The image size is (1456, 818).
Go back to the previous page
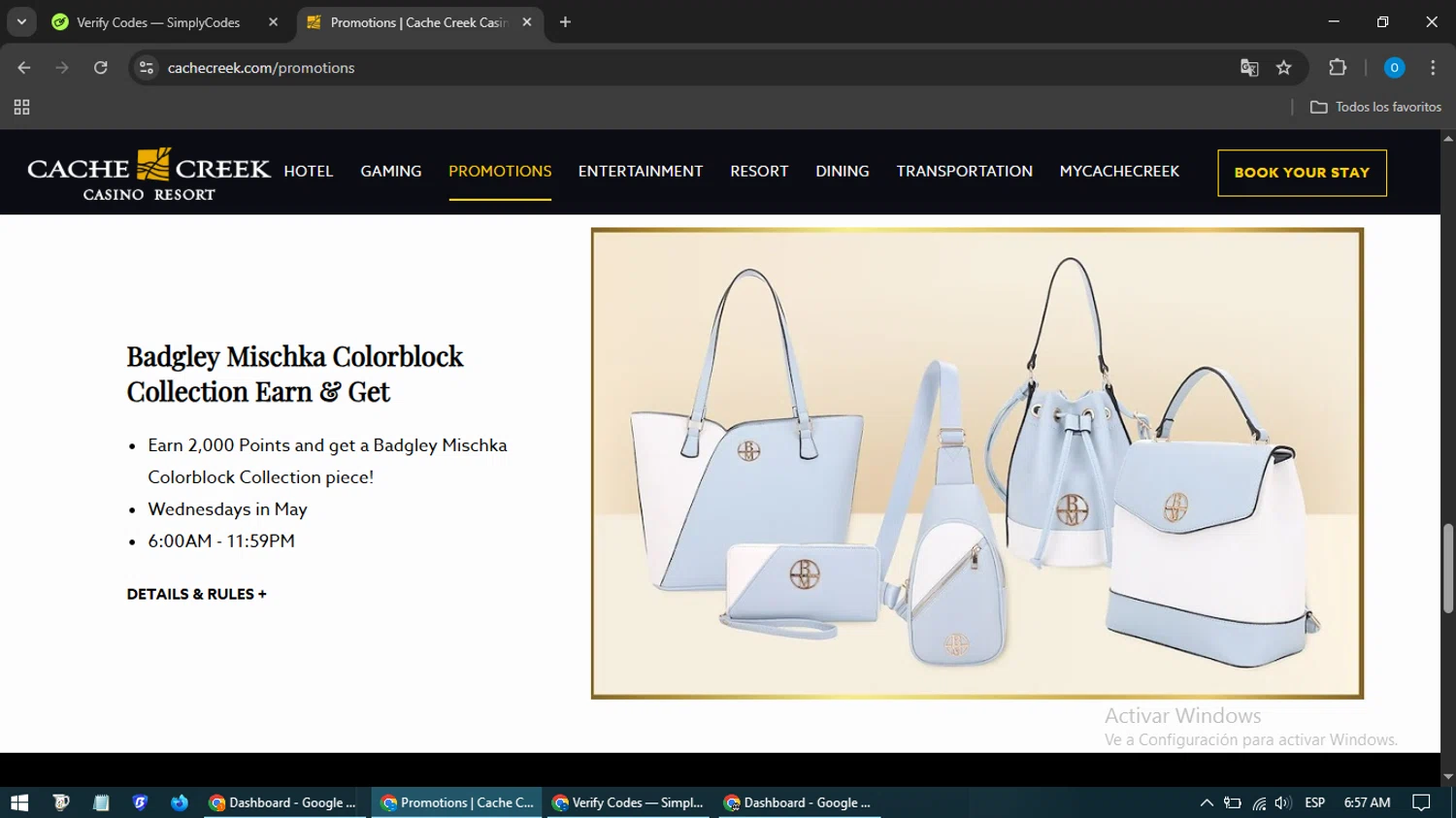tap(24, 68)
